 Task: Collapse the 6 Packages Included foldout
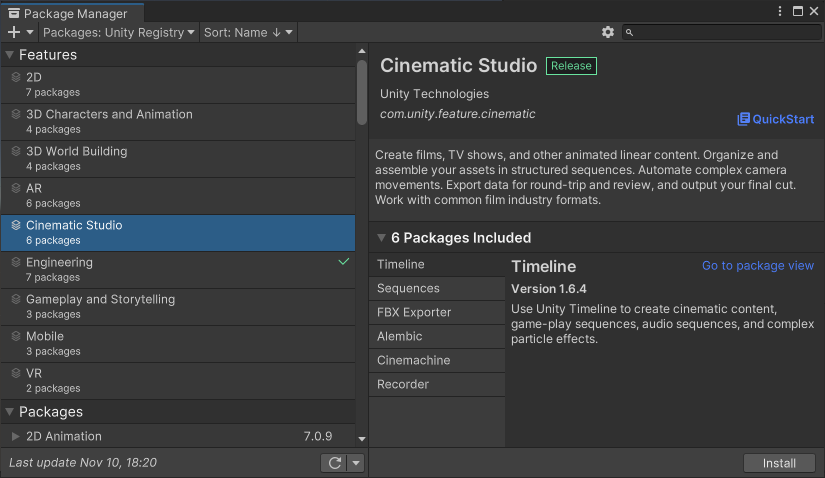click(381, 238)
